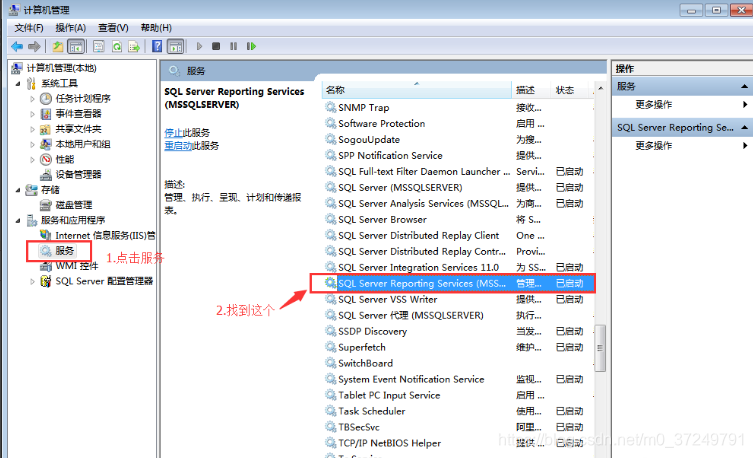753x458 pixels.
Task: Select 本地用户和组 tree node
Action: tap(83, 144)
